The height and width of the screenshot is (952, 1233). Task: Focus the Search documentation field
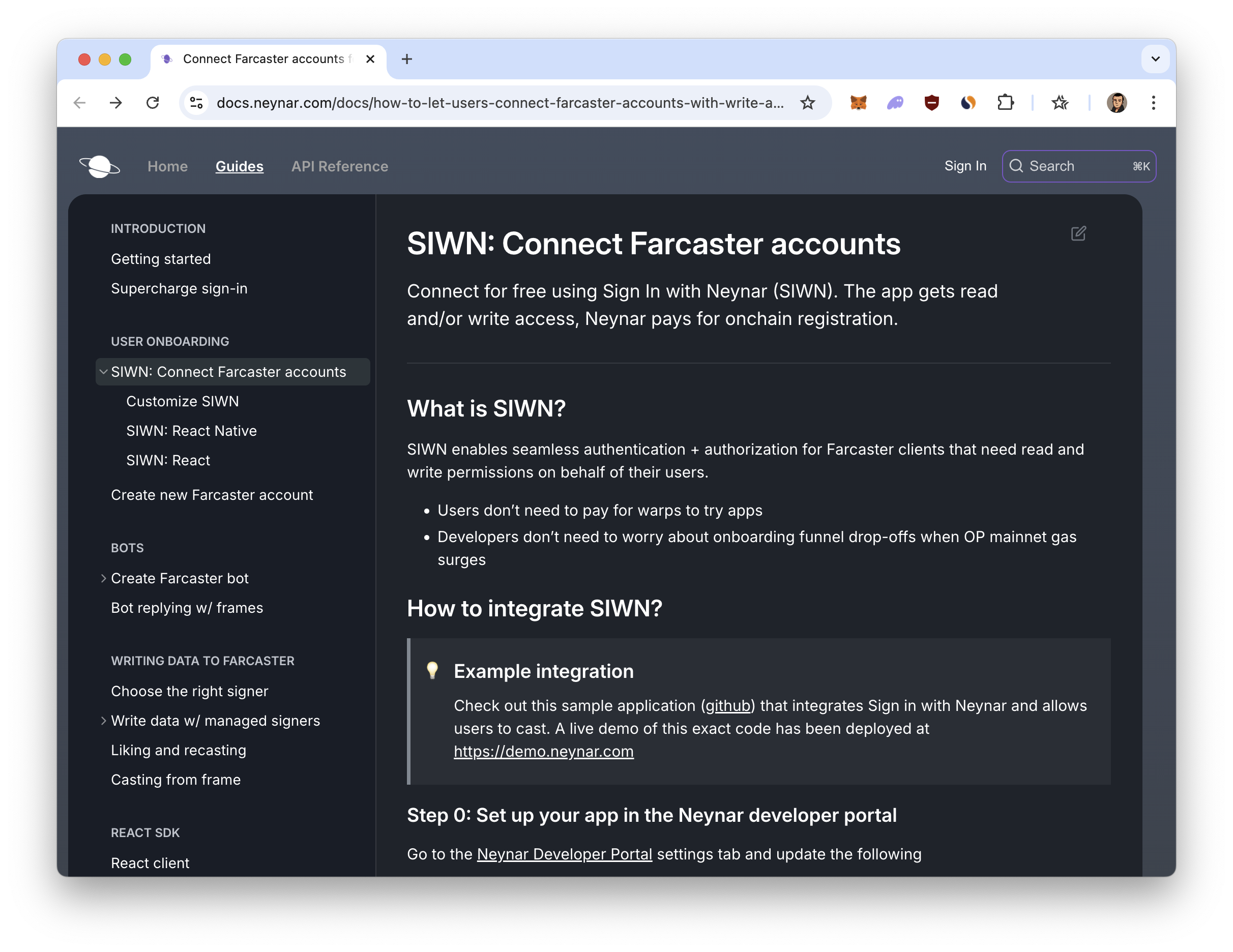(1078, 166)
